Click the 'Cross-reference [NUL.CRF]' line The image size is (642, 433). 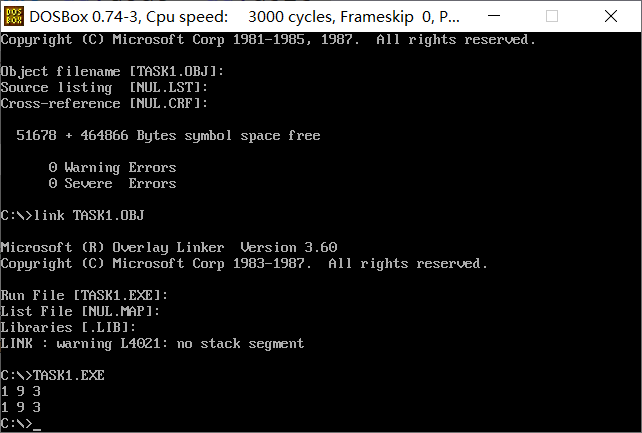click(x=104, y=103)
